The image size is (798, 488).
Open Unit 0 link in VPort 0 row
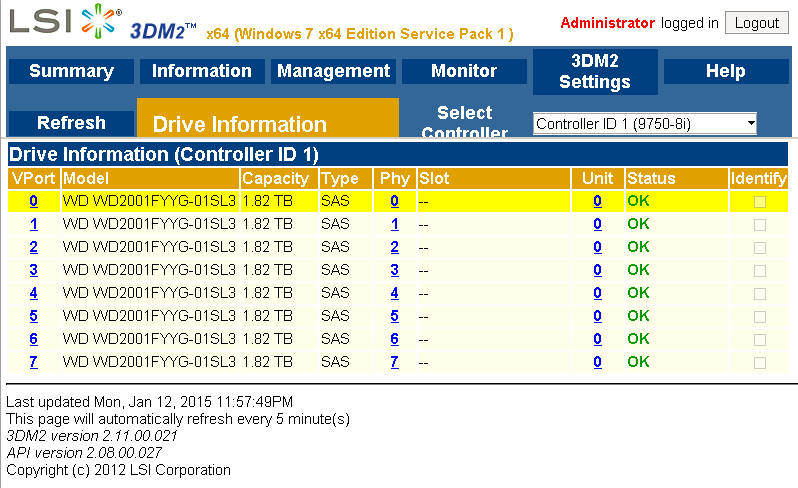597,201
